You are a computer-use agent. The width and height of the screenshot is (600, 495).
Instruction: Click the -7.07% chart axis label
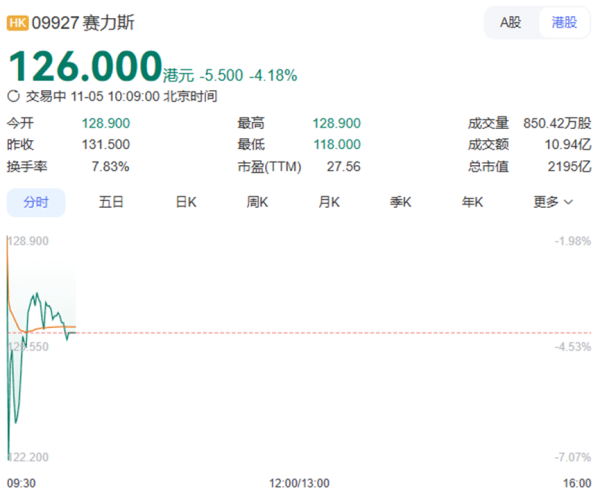point(573,457)
